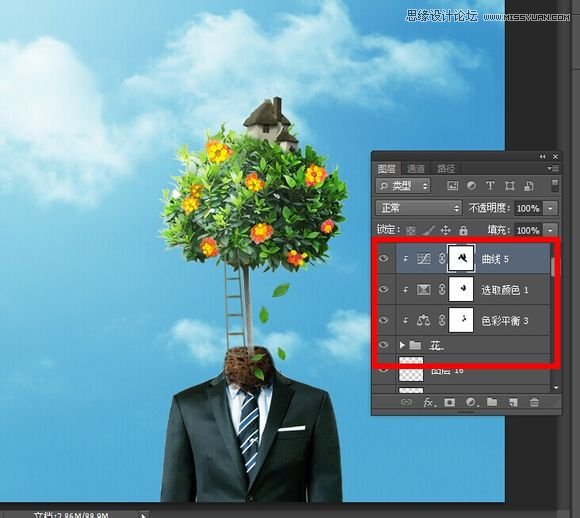Screen dimensions: 580x518
Task: Expand the 花 layer group
Action: 402,345
